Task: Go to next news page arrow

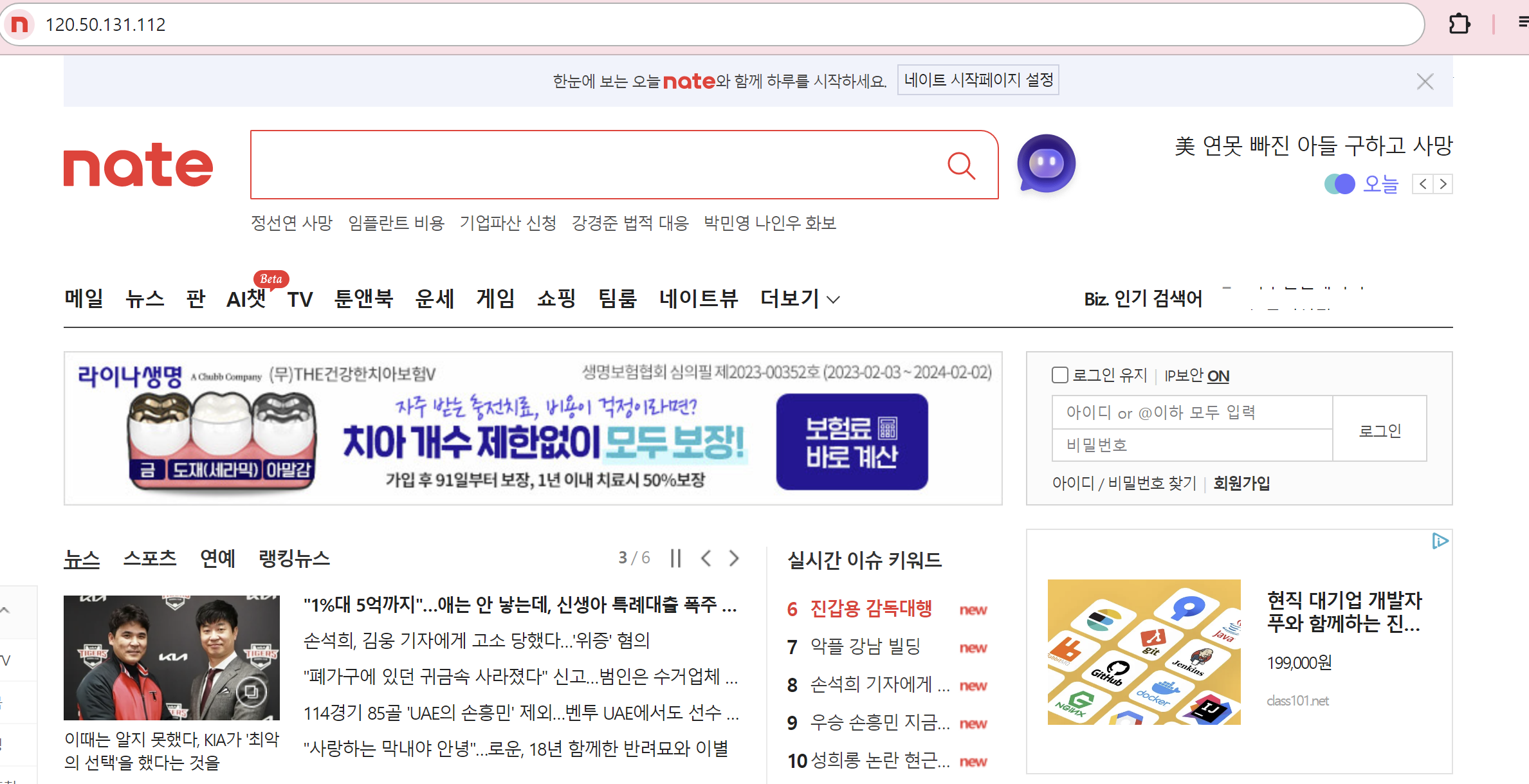Action: point(735,558)
